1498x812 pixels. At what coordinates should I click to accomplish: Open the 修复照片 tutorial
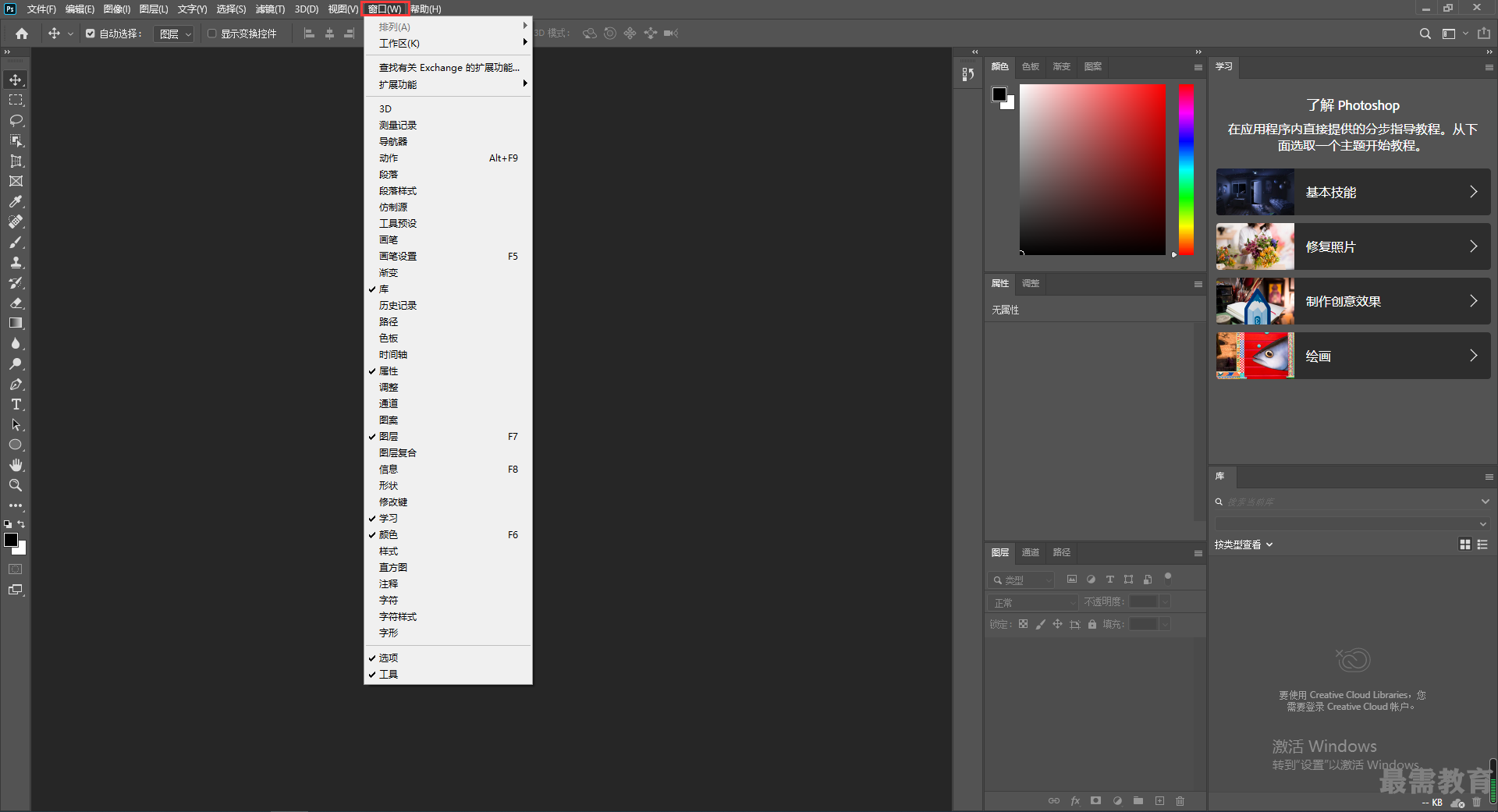pyautogui.click(x=1353, y=246)
